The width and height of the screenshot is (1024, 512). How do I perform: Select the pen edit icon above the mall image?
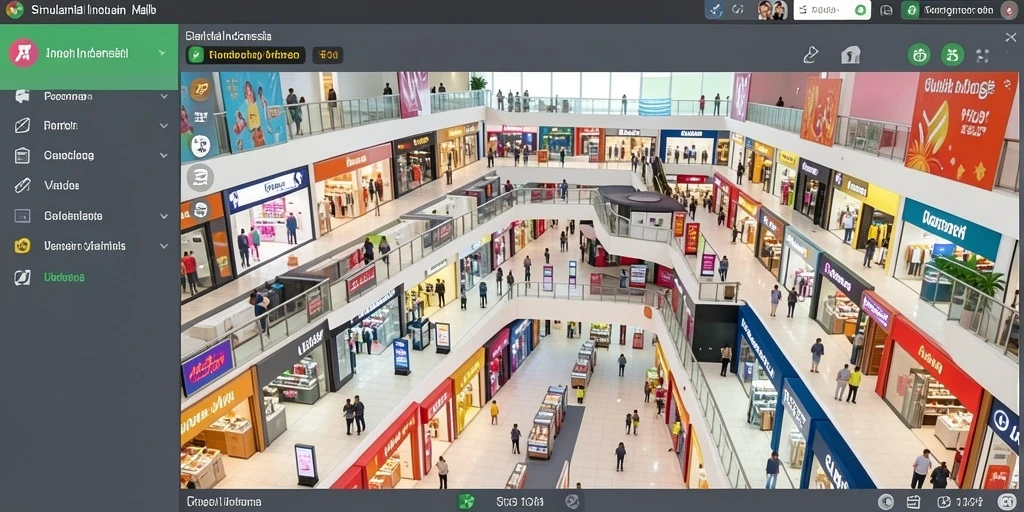pos(810,55)
